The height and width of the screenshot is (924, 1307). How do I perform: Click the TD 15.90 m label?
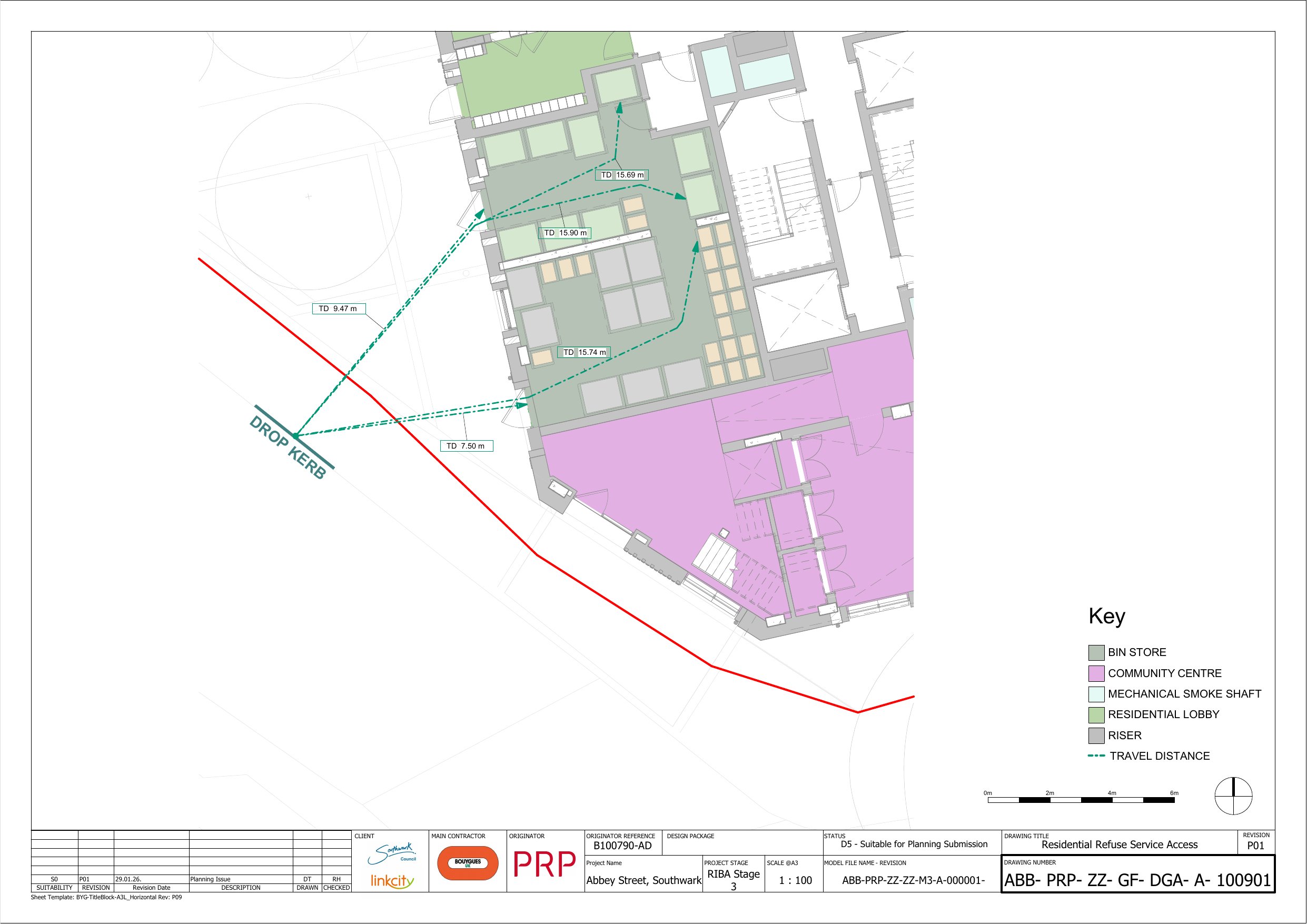pos(565,233)
